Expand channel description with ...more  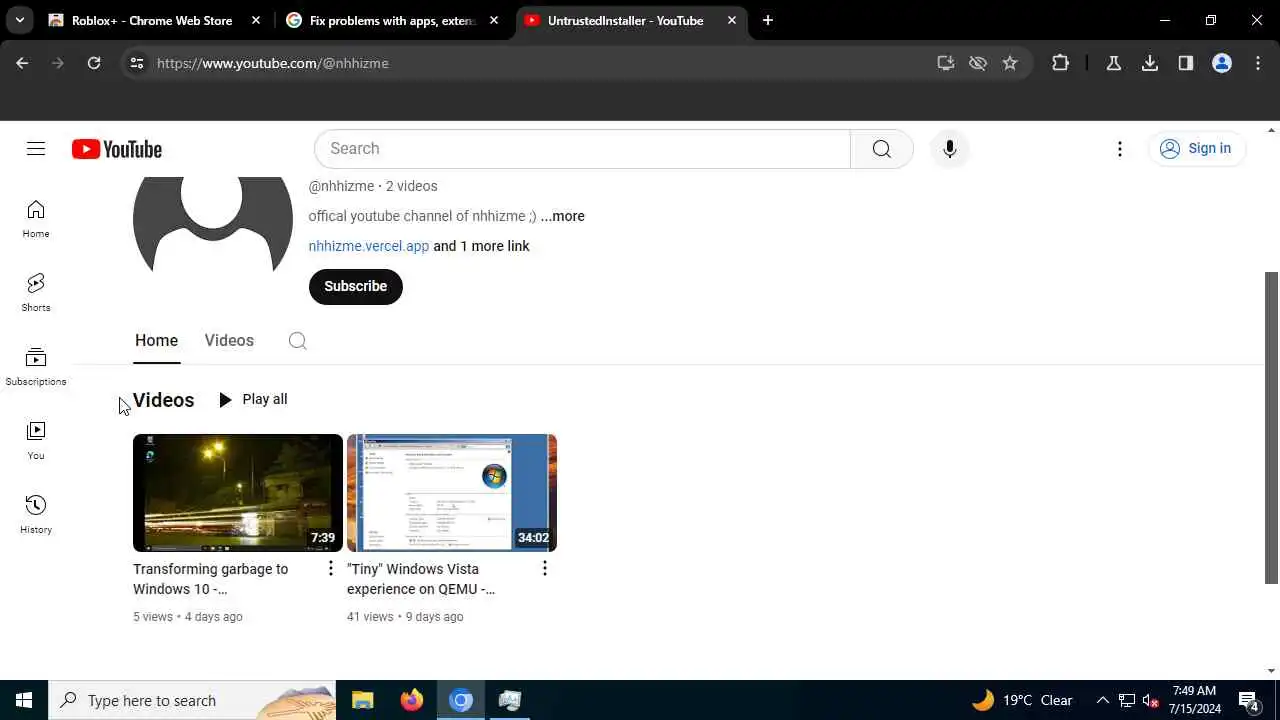563,216
